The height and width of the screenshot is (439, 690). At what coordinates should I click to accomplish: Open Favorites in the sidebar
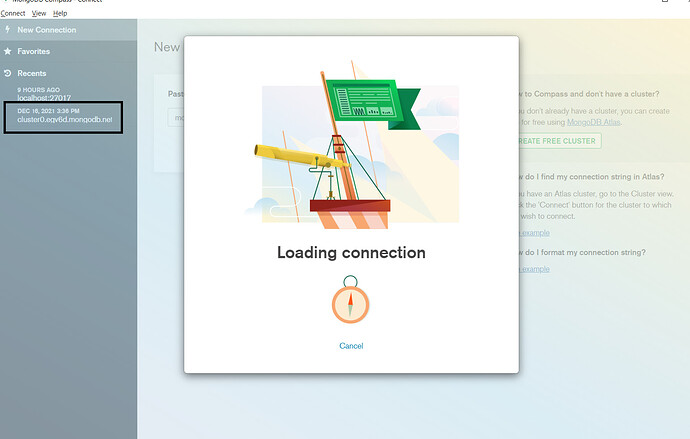click(68, 51)
